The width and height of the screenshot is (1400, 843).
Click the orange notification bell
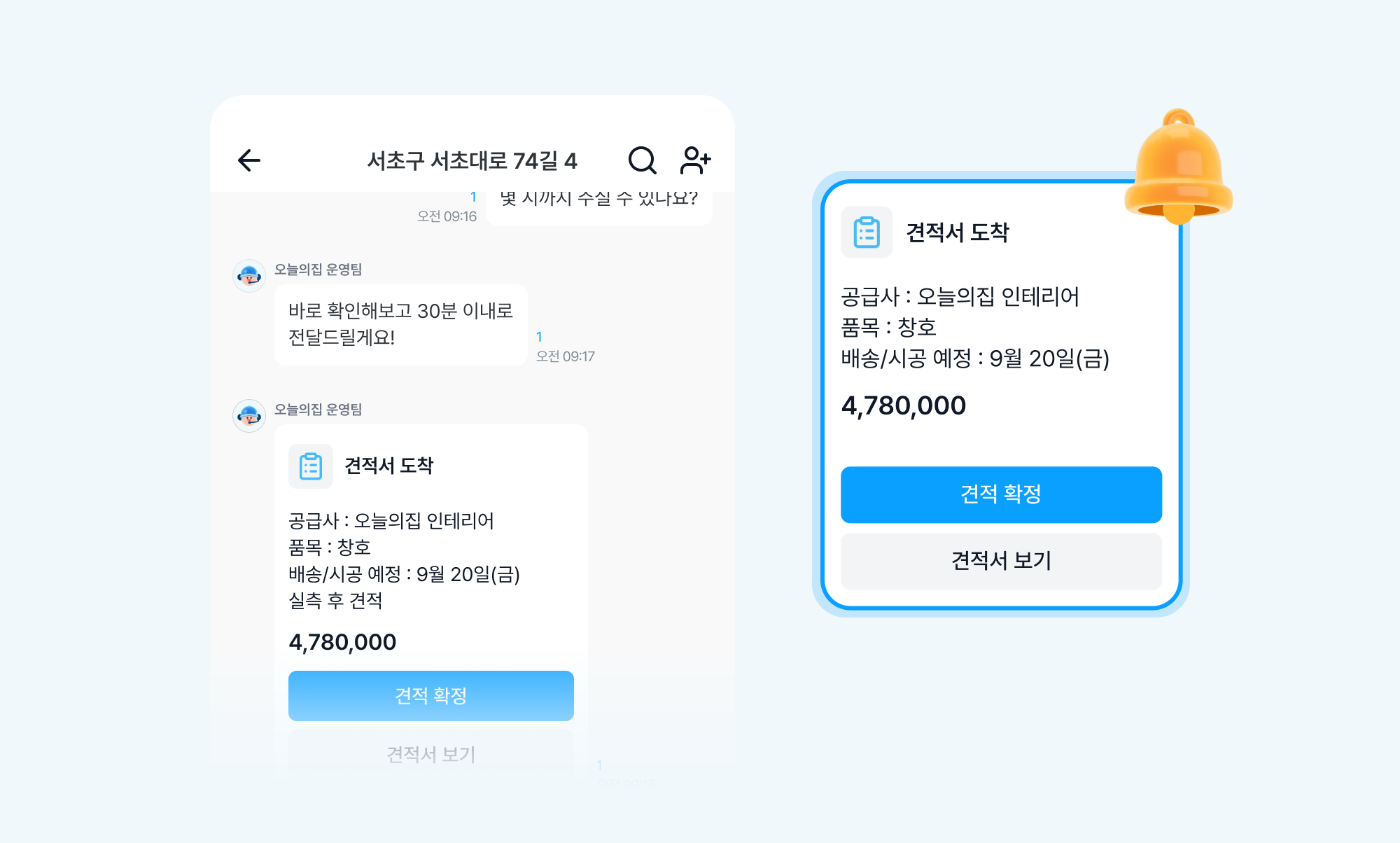point(1179,168)
